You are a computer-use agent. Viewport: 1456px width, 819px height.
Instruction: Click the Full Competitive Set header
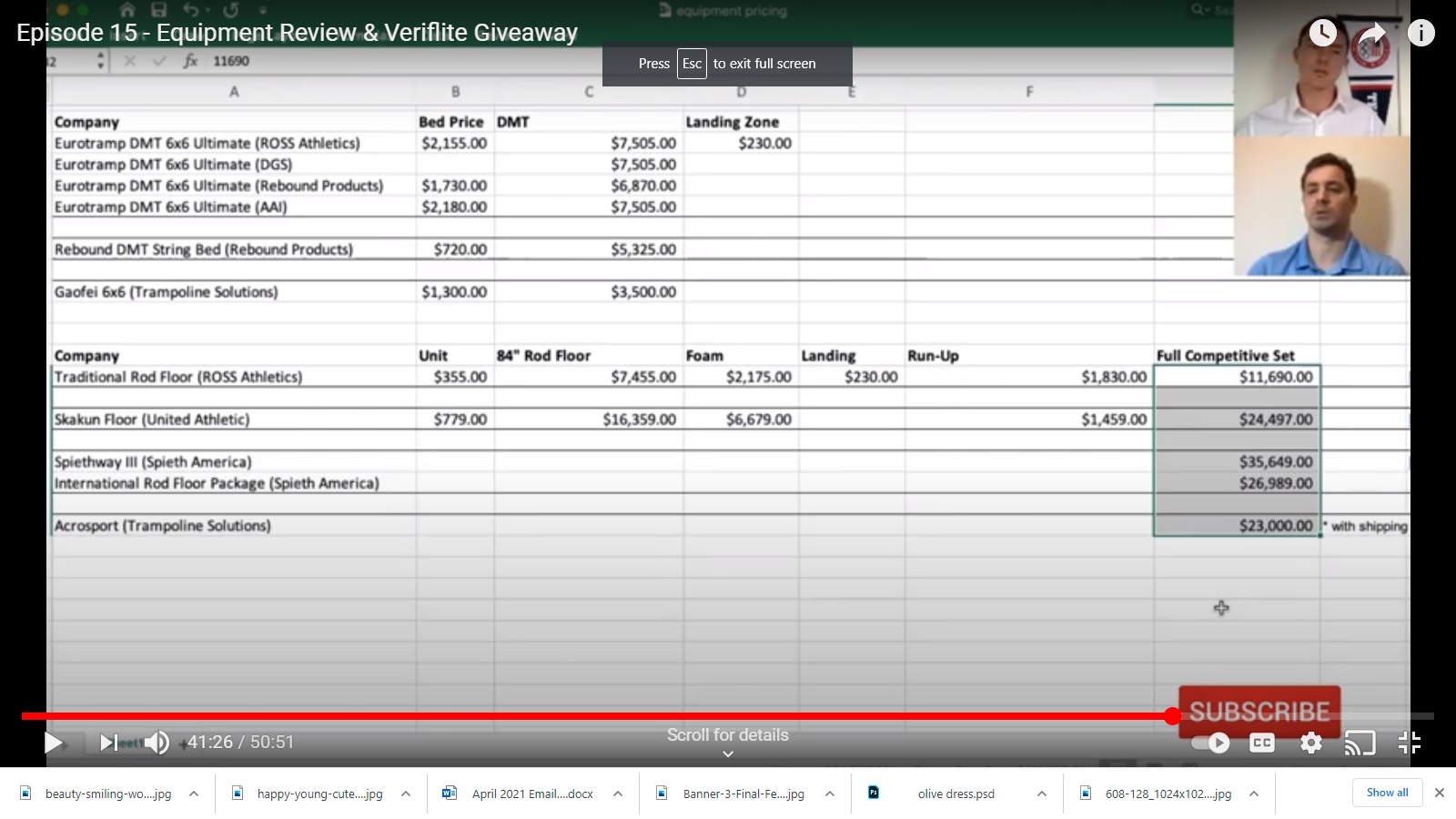click(1237, 356)
